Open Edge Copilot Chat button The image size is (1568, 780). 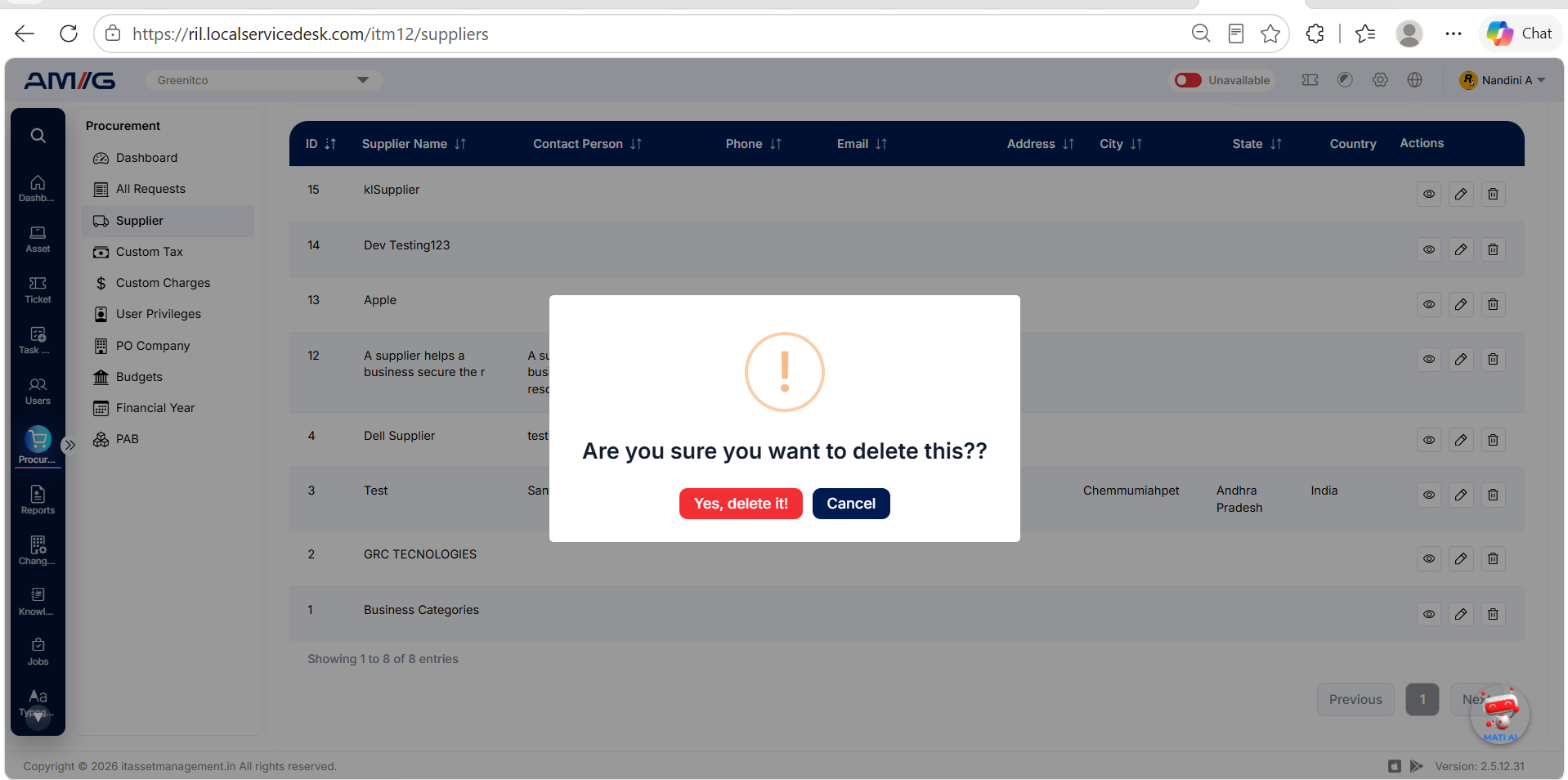coord(1520,34)
